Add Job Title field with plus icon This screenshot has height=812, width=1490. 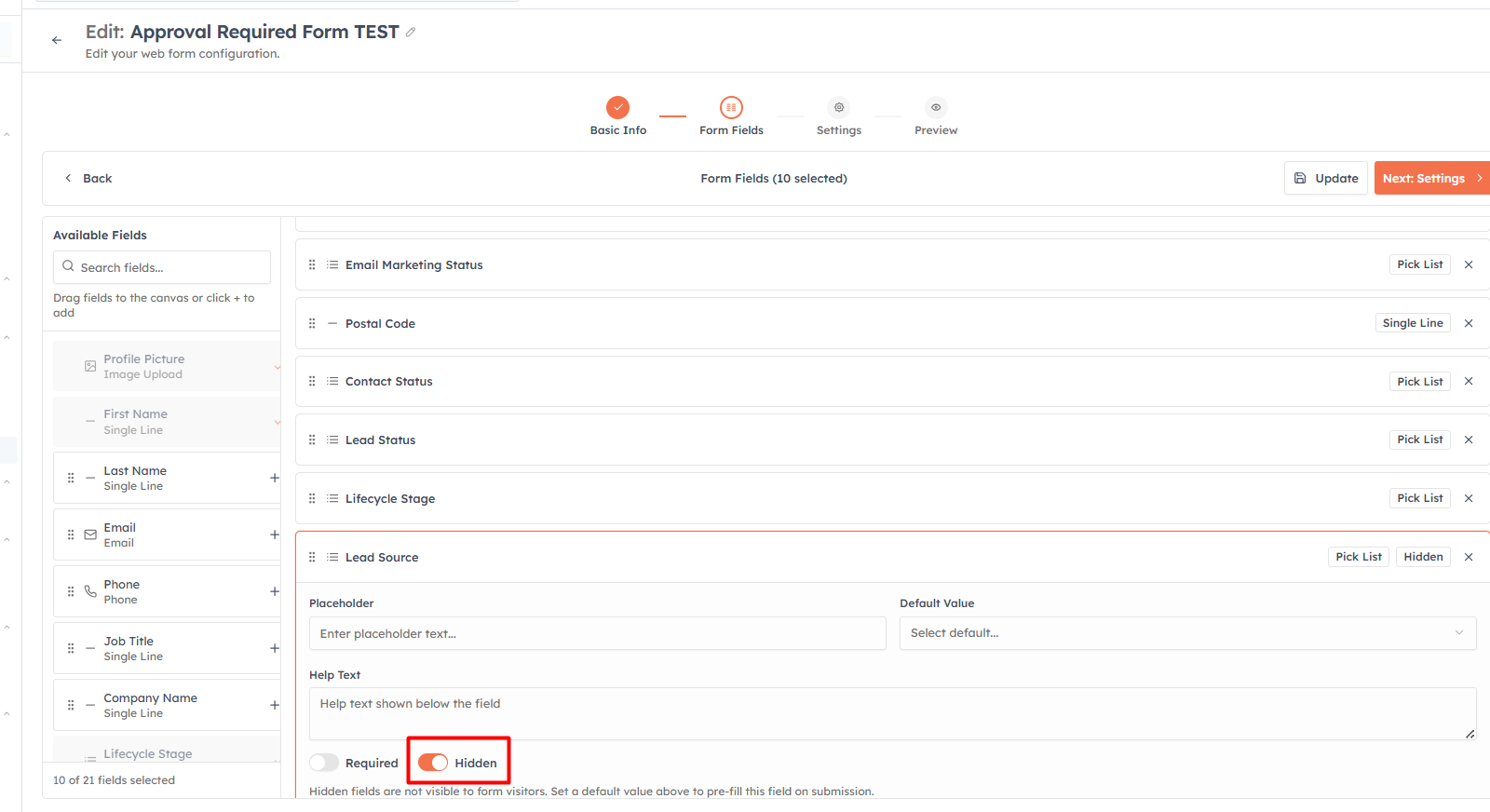[x=275, y=648]
